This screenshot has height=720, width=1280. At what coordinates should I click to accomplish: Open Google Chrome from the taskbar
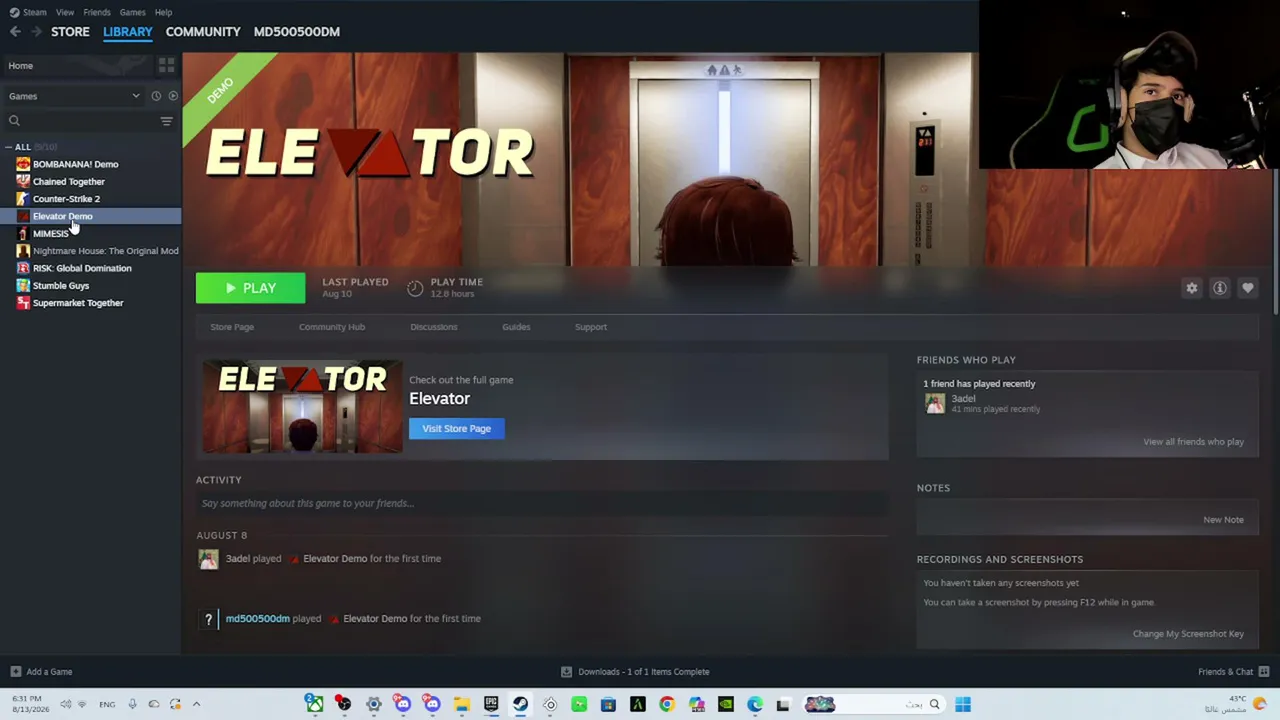pos(667,704)
